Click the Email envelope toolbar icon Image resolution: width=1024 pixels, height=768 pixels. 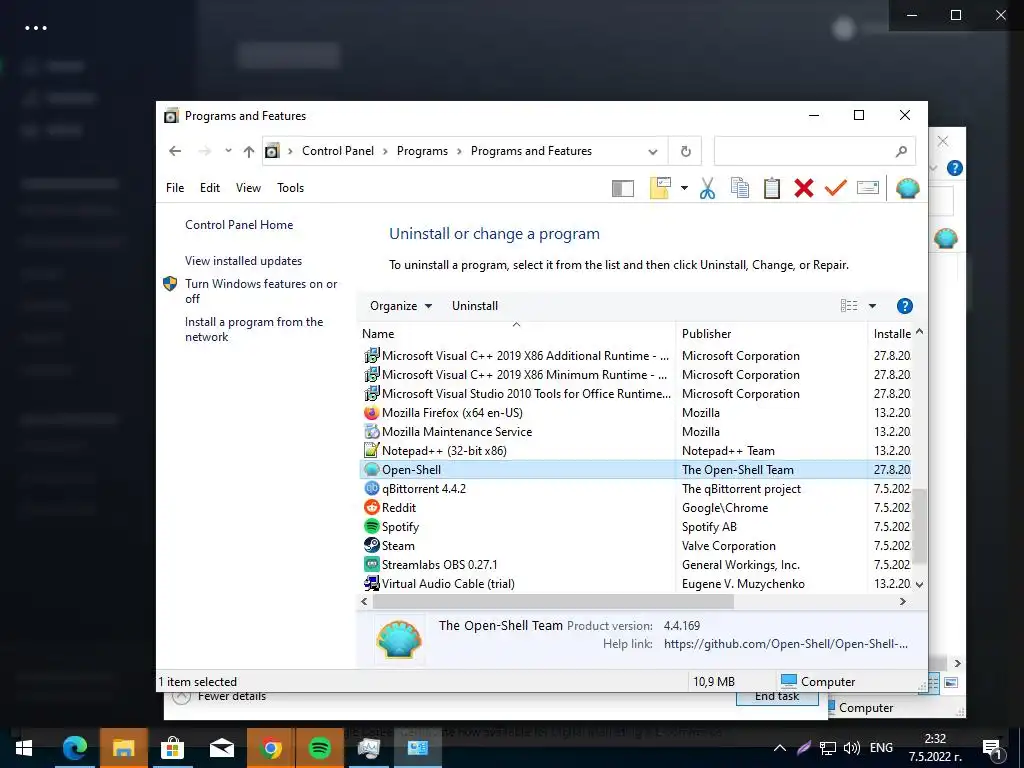867,188
